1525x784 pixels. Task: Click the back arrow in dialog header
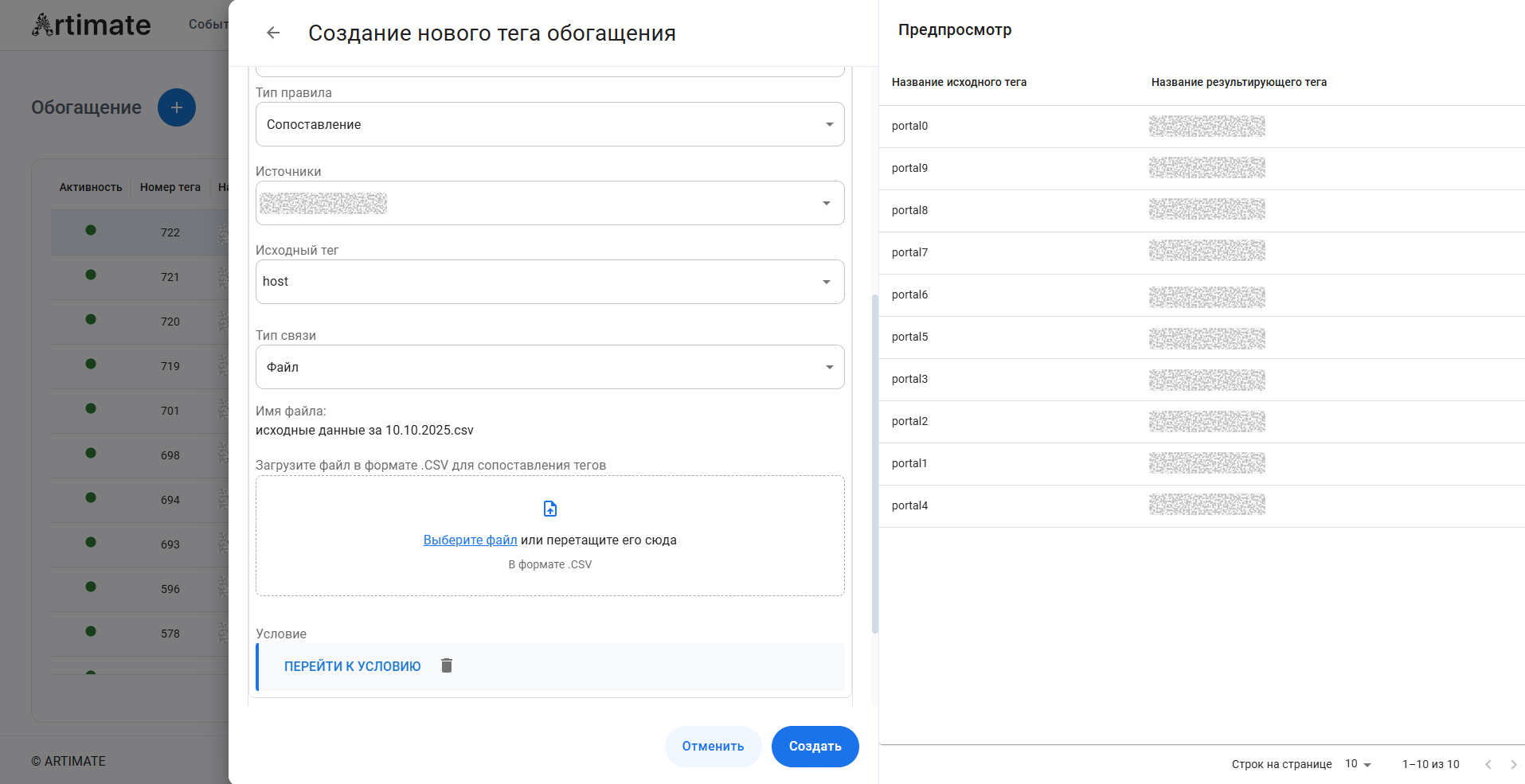[x=273, y=33]
